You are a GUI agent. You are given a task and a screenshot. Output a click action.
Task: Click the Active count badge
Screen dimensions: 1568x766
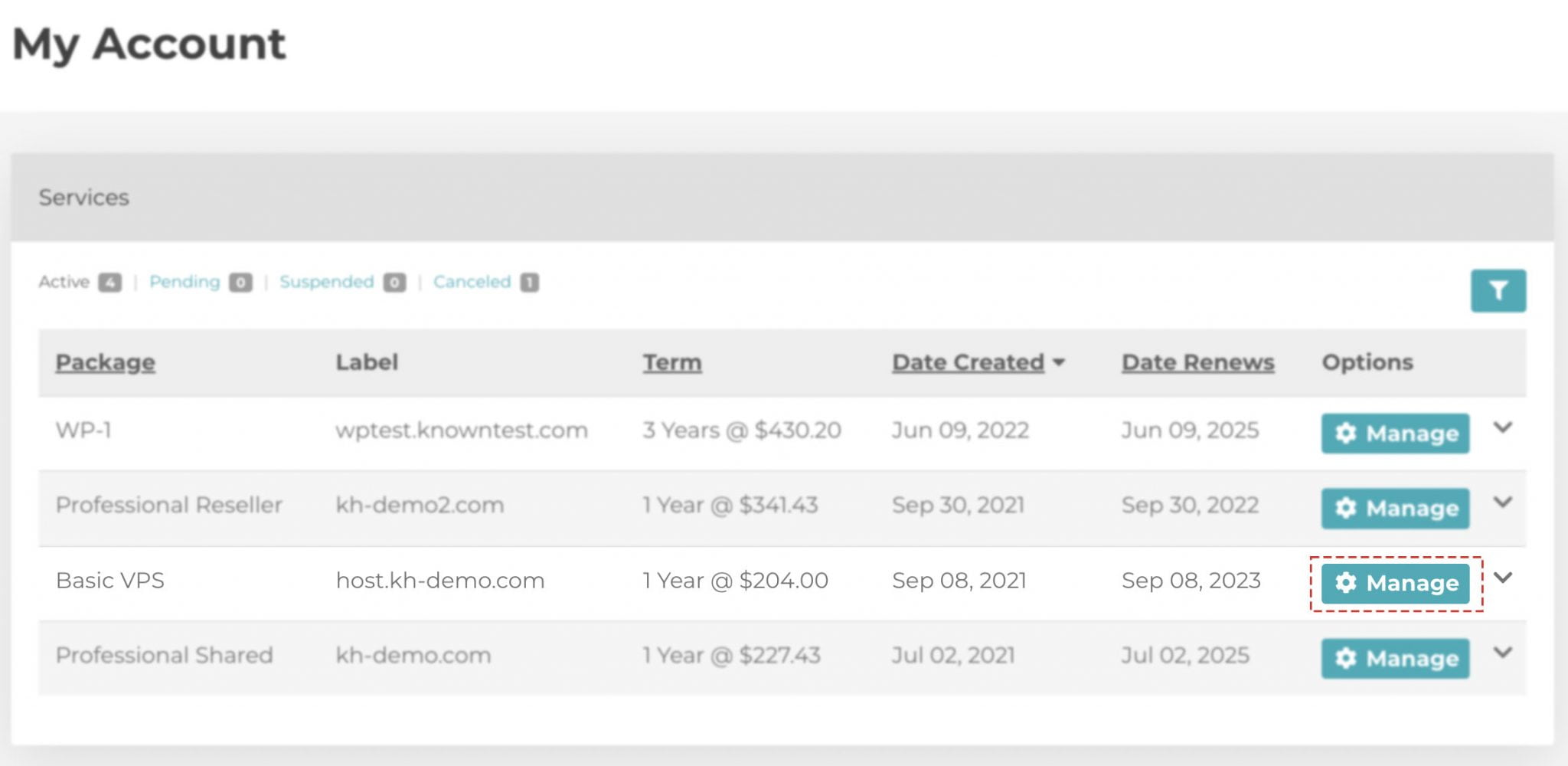(110, 283)
